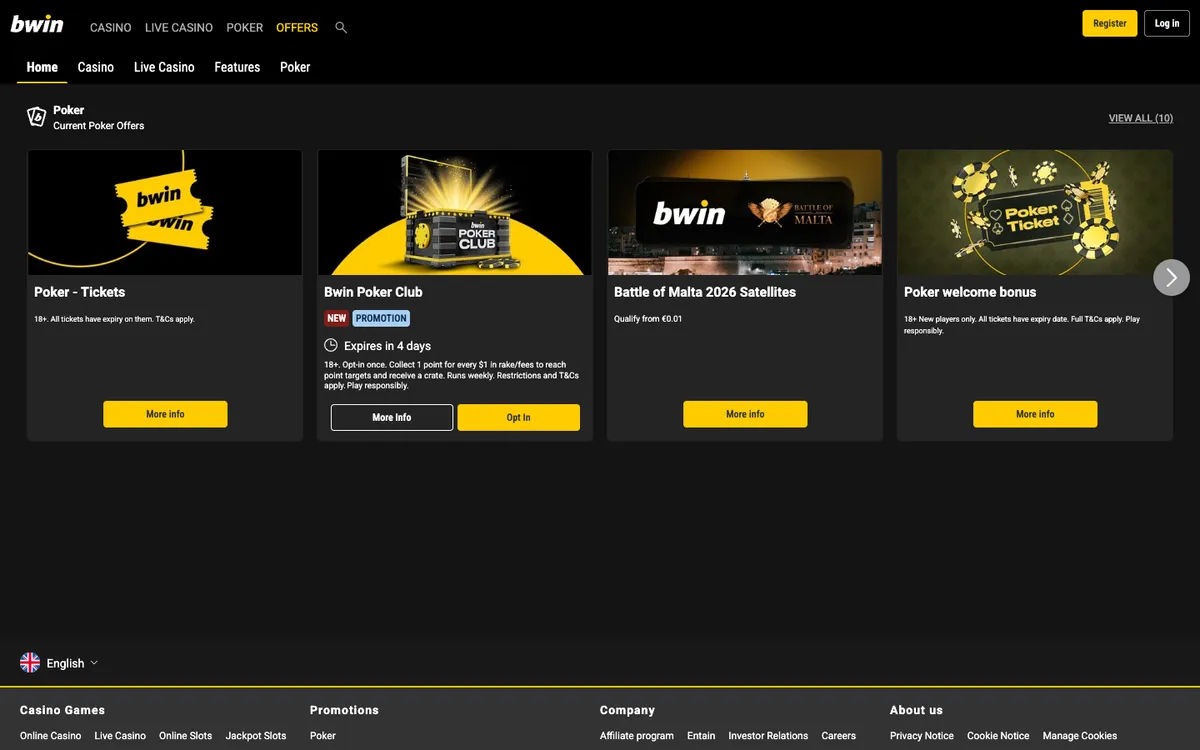
Task: Open the Bwin Poker Club banner image
Action: (x=455, y=213)
